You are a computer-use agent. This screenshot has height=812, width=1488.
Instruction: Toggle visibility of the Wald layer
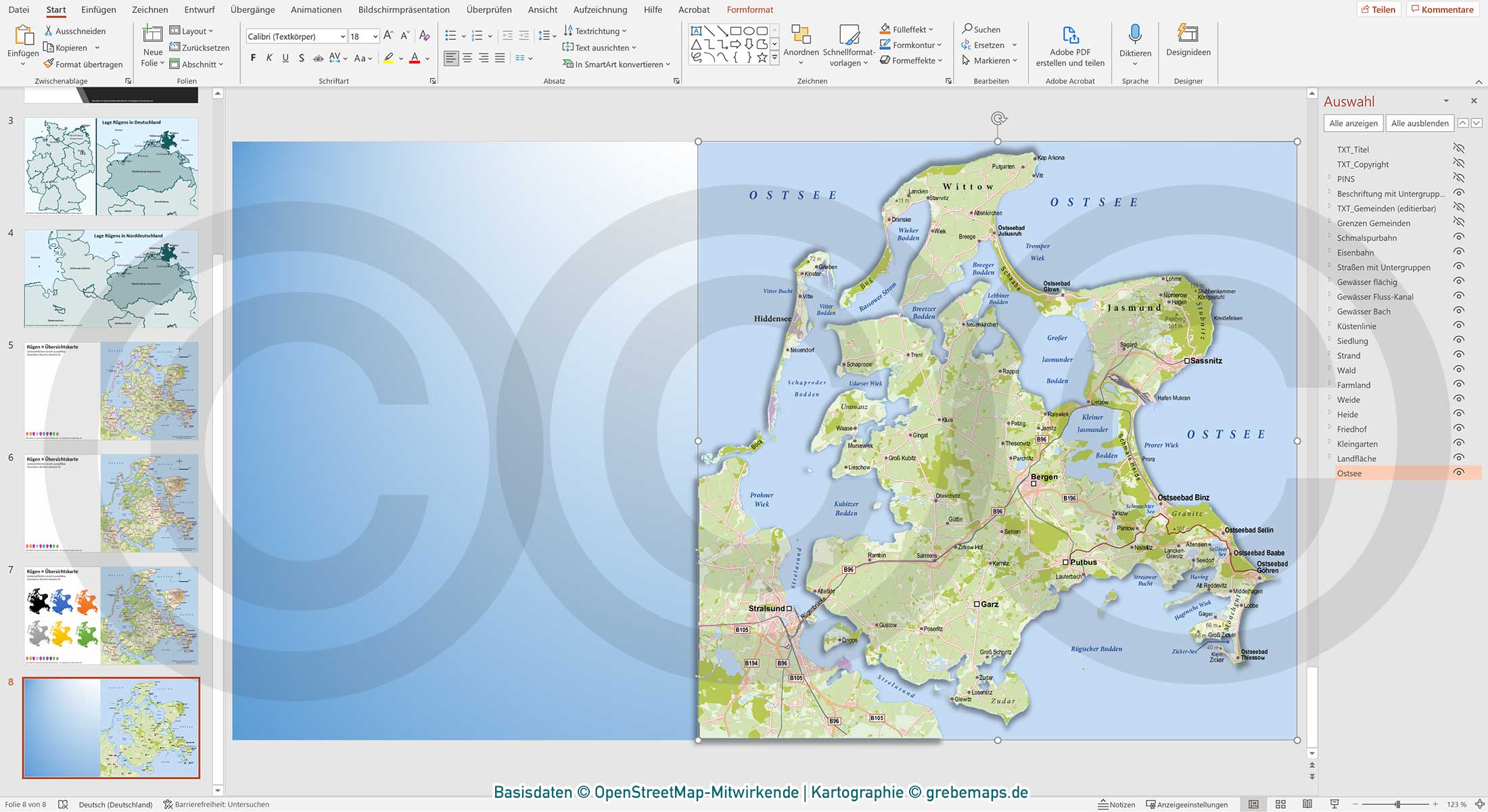point(1459,370)
